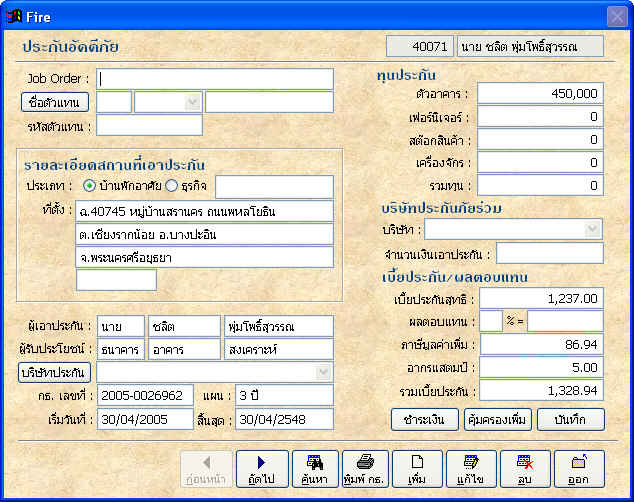This screenshot has width=634, height=502.
Task: Save using the บันทึก button
Action: [571, 419]
